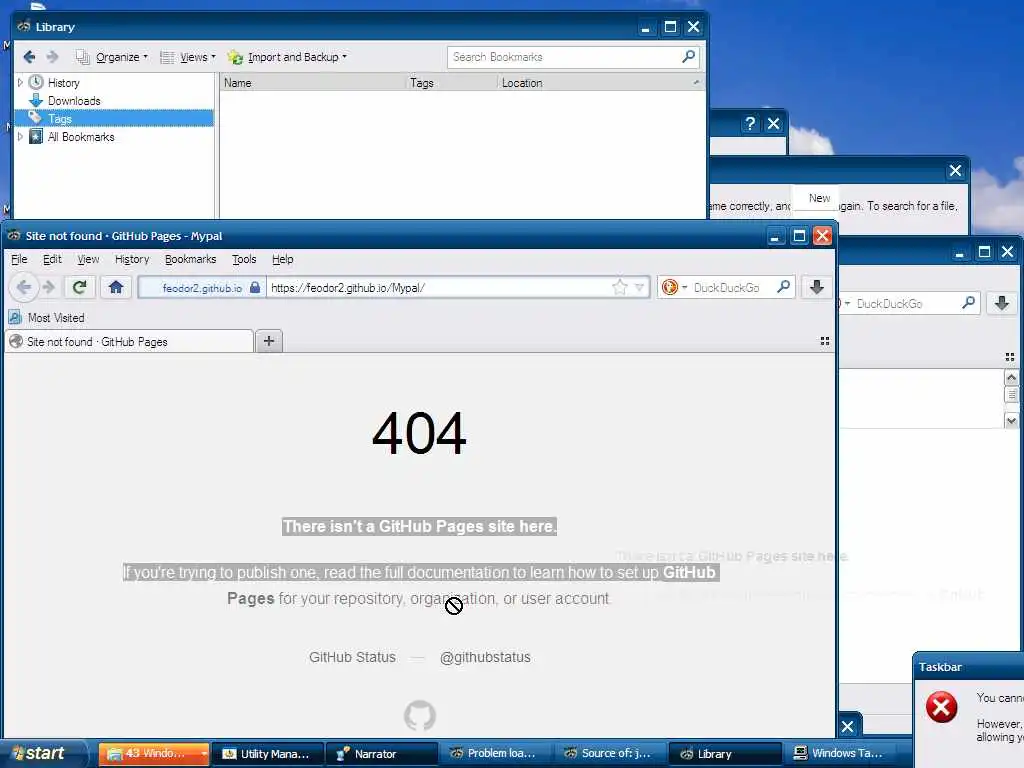
Task: Switch to Source of taskbar item
Action: (609, 754)
